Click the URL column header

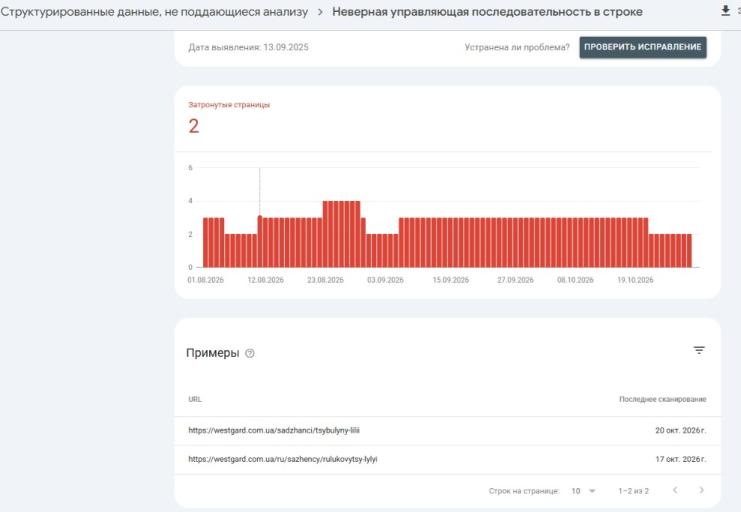click(x=195, y=399)
